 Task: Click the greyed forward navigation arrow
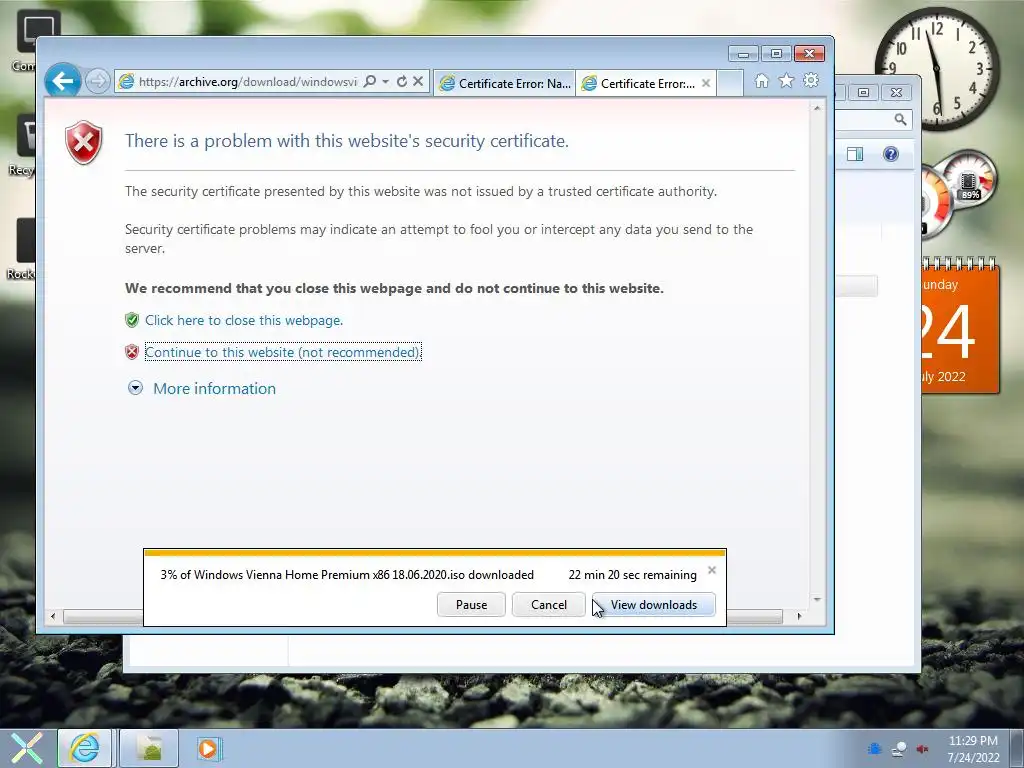click(x=98, y=82)
